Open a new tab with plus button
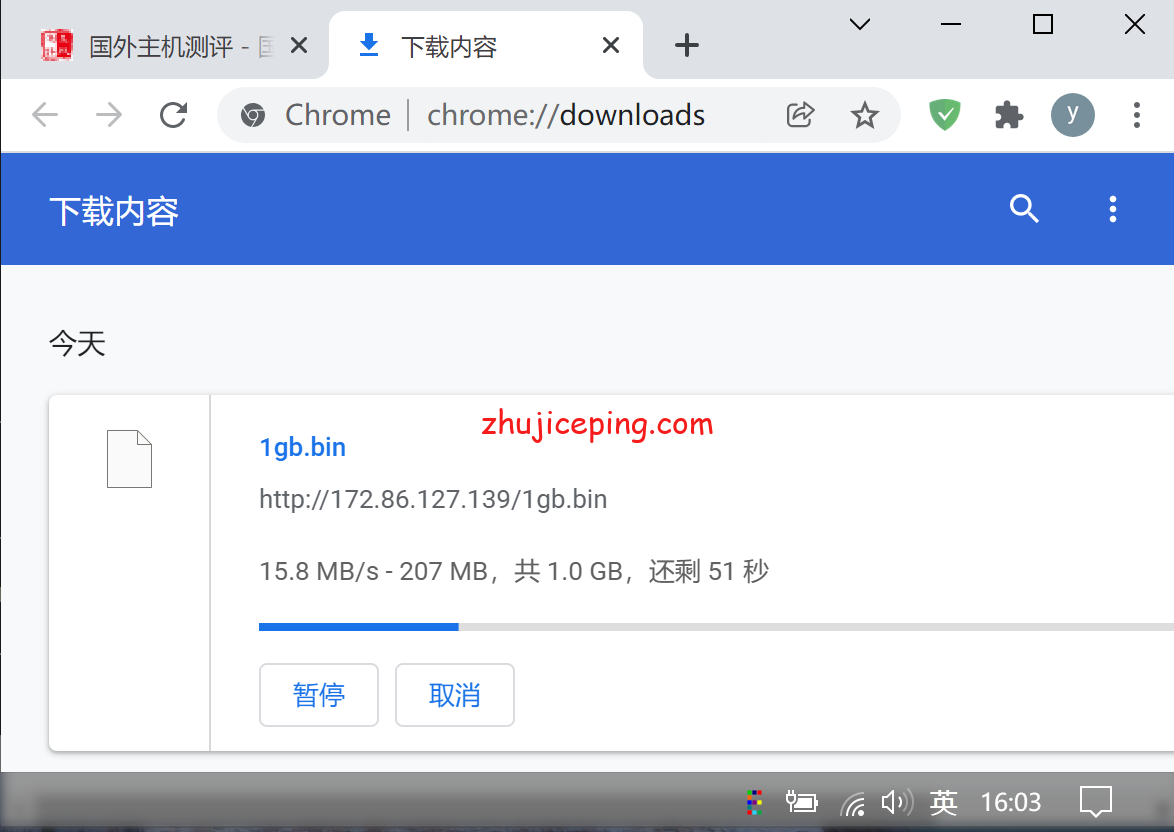This screenshot has width=1174, height=832. tap(687, 46)
